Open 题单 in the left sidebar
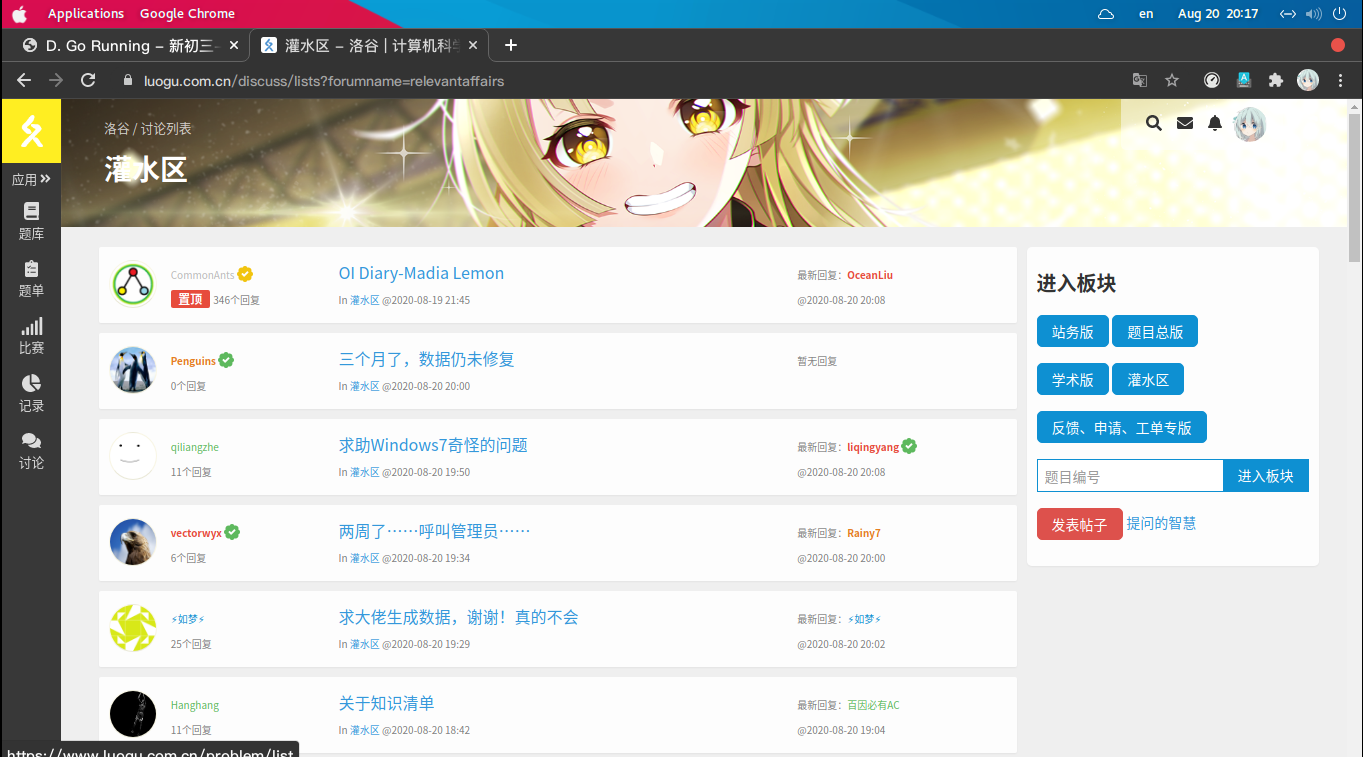 click(31, 279)
